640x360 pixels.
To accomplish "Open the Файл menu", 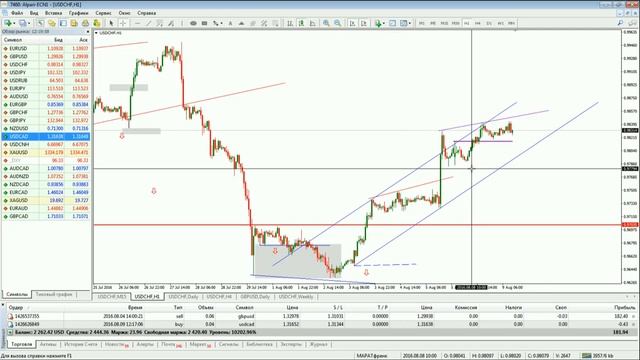I will (x=17, y=13).
